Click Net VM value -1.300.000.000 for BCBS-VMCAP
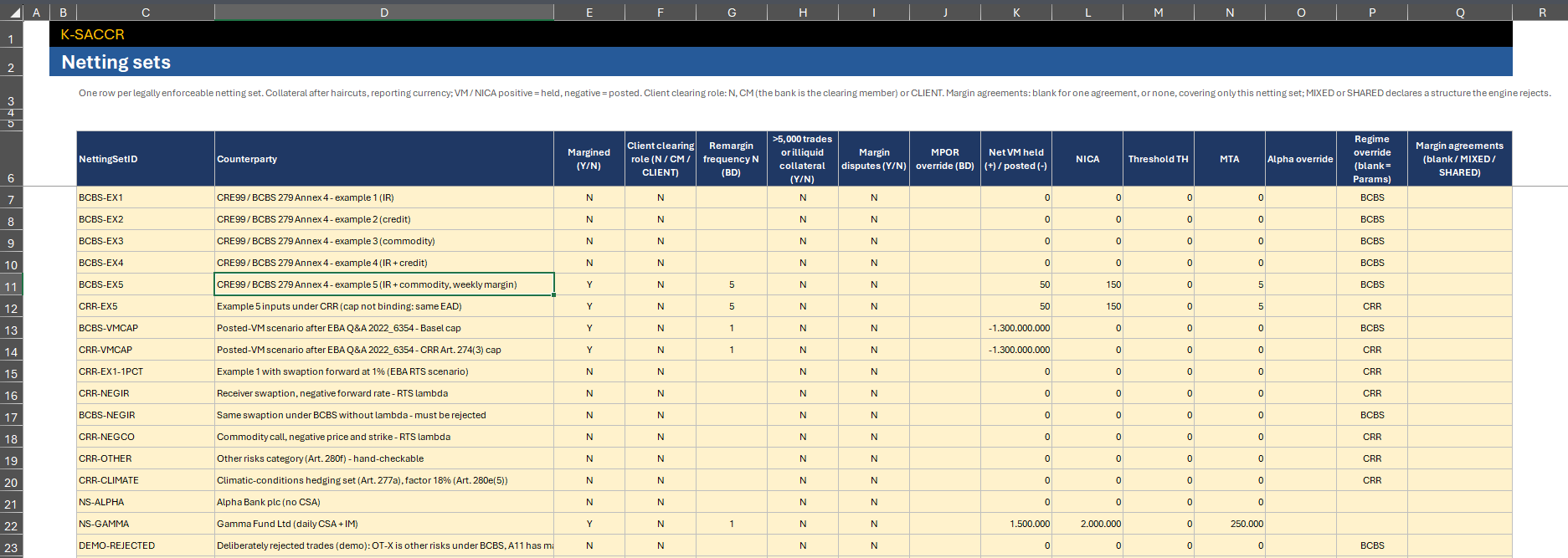This screenshot has height=558, width=1568. pos(1016,328)
